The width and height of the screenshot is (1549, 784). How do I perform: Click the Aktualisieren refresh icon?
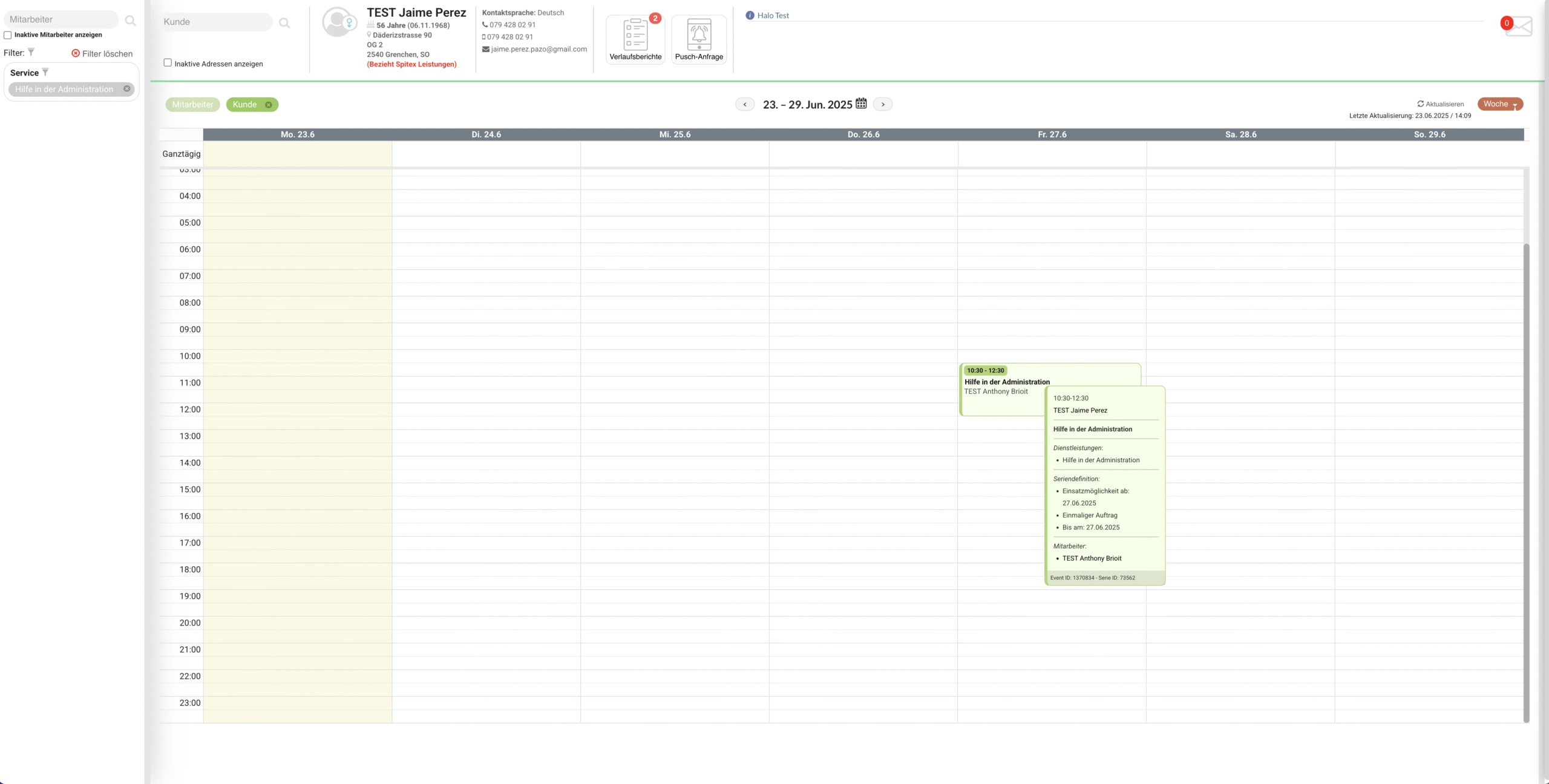(x=1420, y=104)
